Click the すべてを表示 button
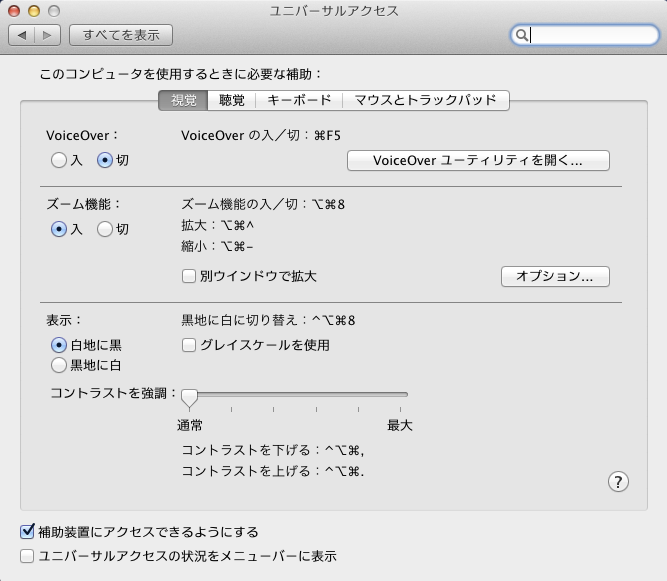The height and width of the screenshot is (581, 667). pyautogui.click(x=121, y=35)
